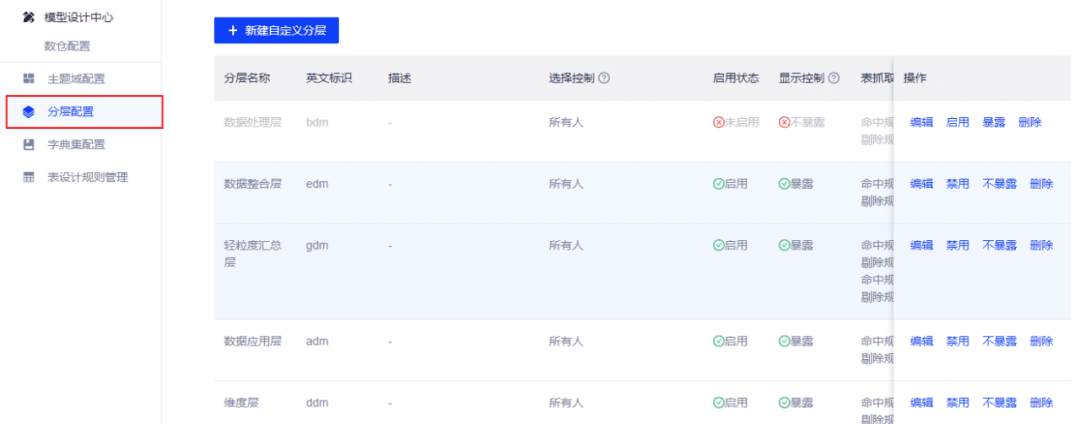This screenshot has height=424, width=1080.
Task: Click the bdm identifier cell
Action: click(x=316, y=123)
